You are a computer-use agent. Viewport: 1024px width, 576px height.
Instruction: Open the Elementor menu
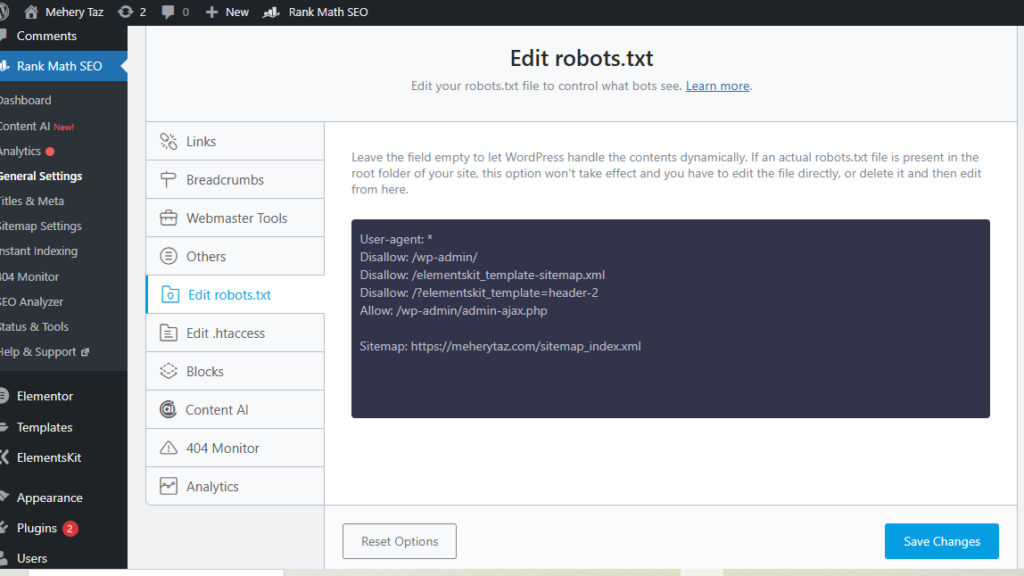pyautogui.click(x=45, y=396)
